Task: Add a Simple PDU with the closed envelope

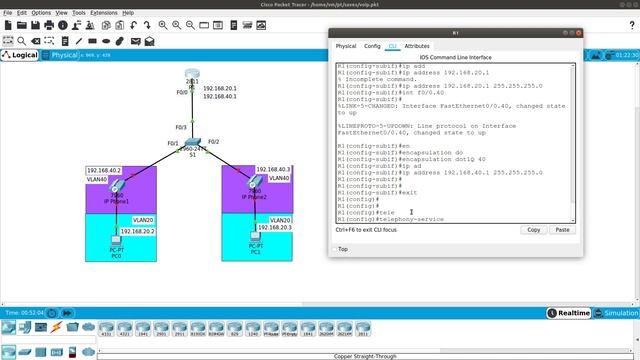Action: point(136,41)
